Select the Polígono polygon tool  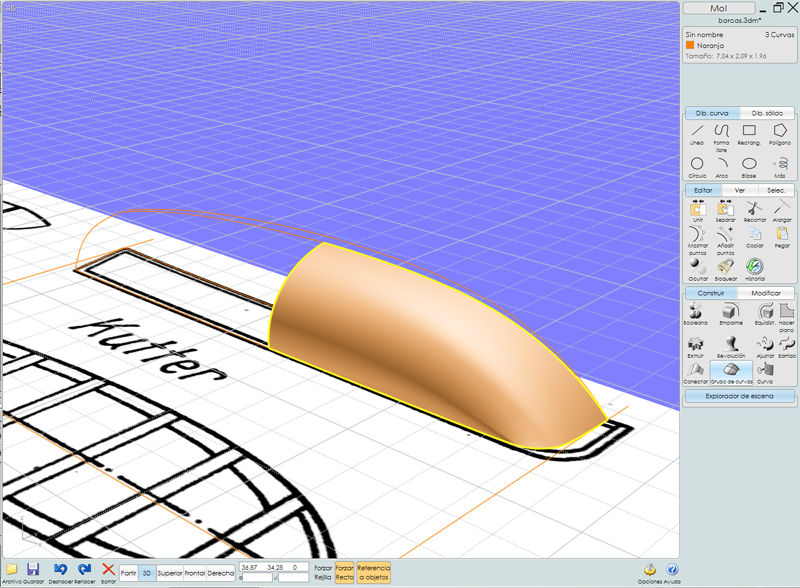point(780,134)
